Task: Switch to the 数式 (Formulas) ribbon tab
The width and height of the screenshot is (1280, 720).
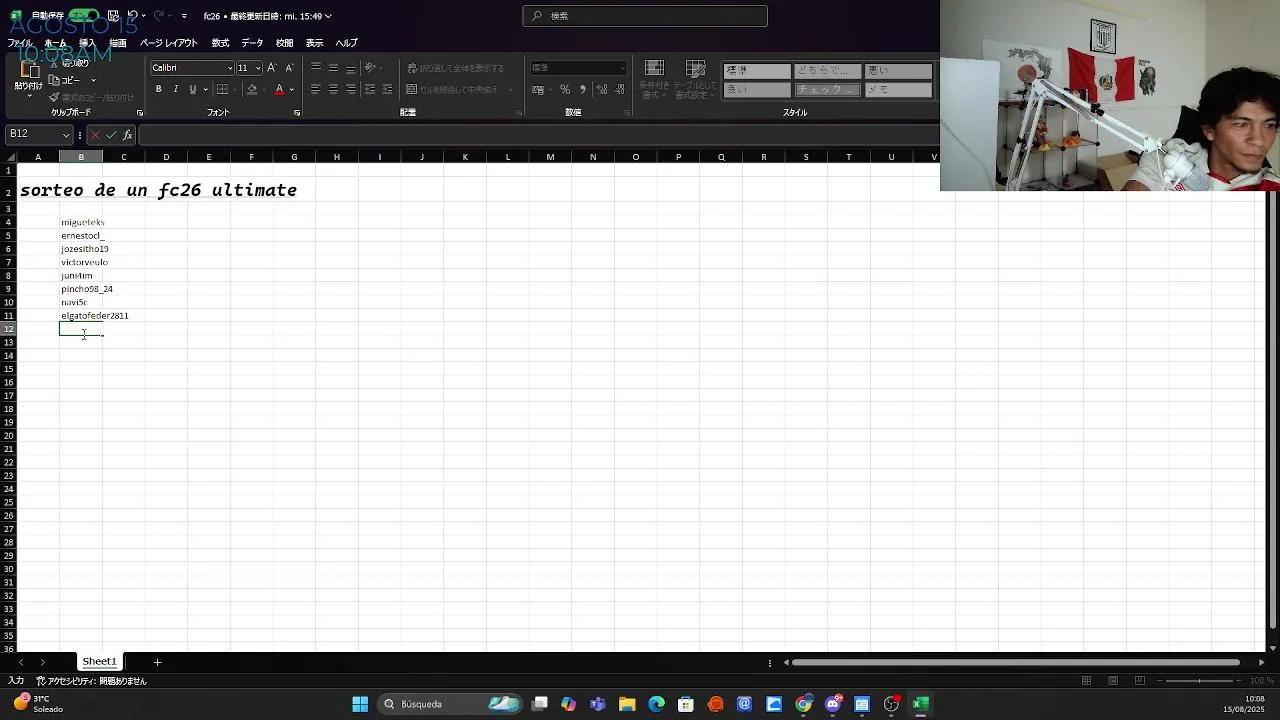Action: 220,43
